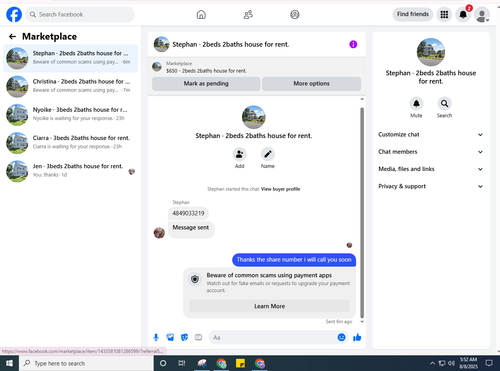
Task: Show hidden system tray icons chevron
Action: 432,363
